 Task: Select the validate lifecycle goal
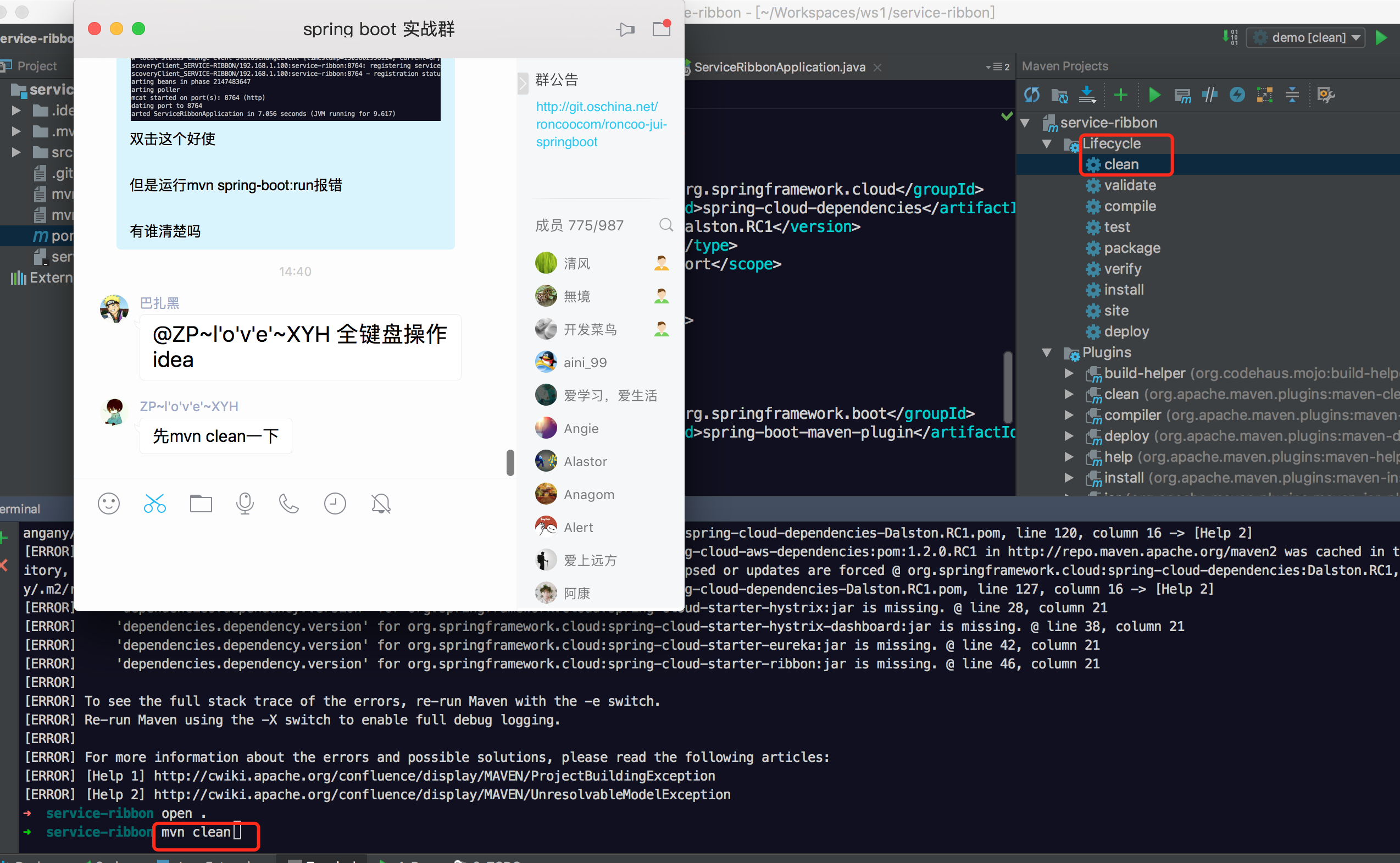(1130, 185)
